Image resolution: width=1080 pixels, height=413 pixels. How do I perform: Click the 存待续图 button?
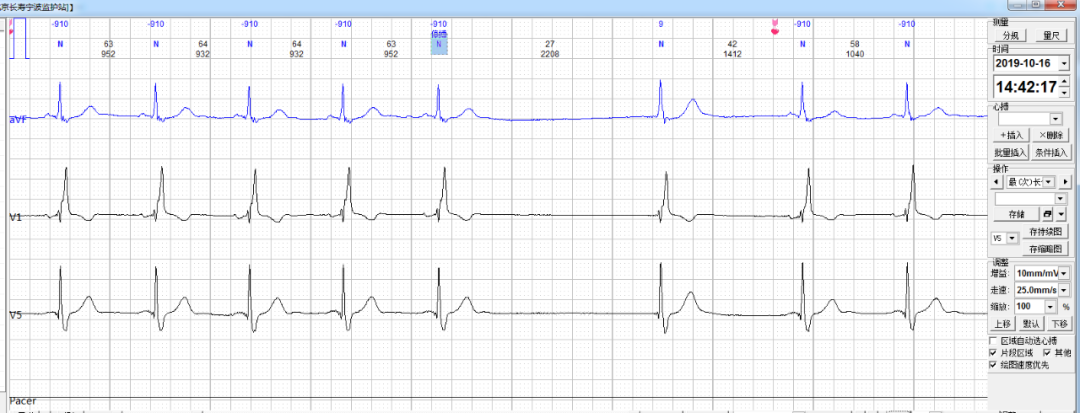(x=1046, y=231)
